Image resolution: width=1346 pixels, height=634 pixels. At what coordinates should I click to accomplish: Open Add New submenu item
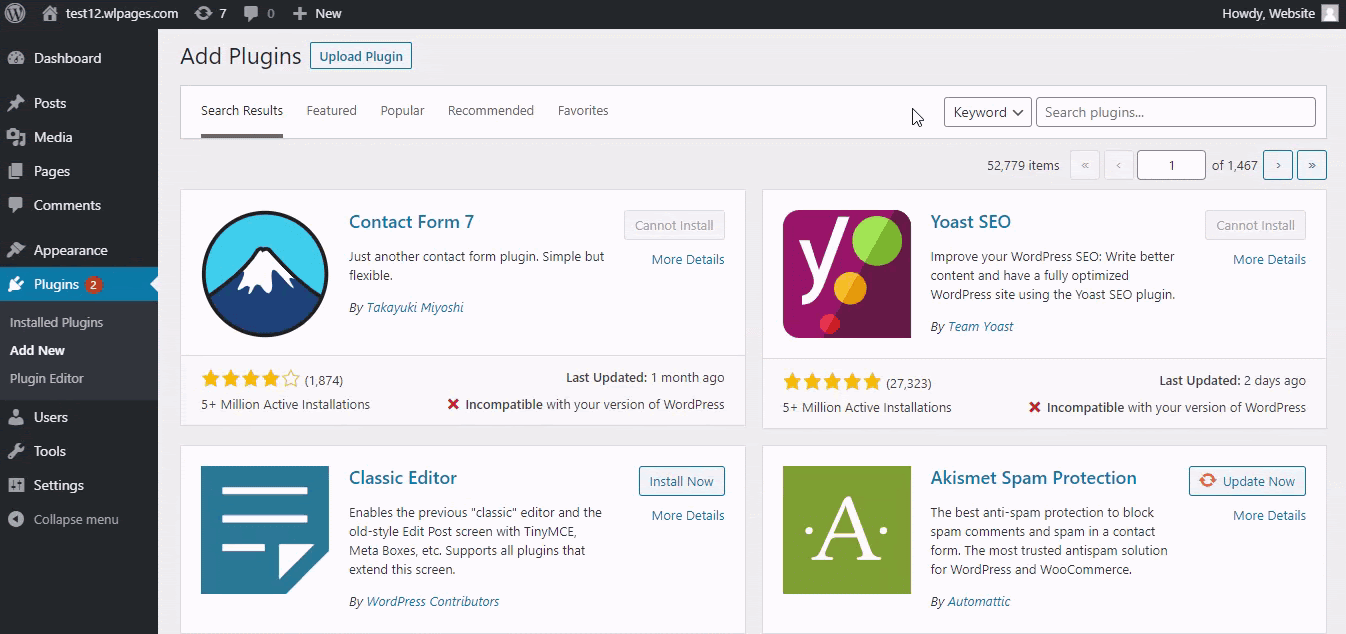37,350
